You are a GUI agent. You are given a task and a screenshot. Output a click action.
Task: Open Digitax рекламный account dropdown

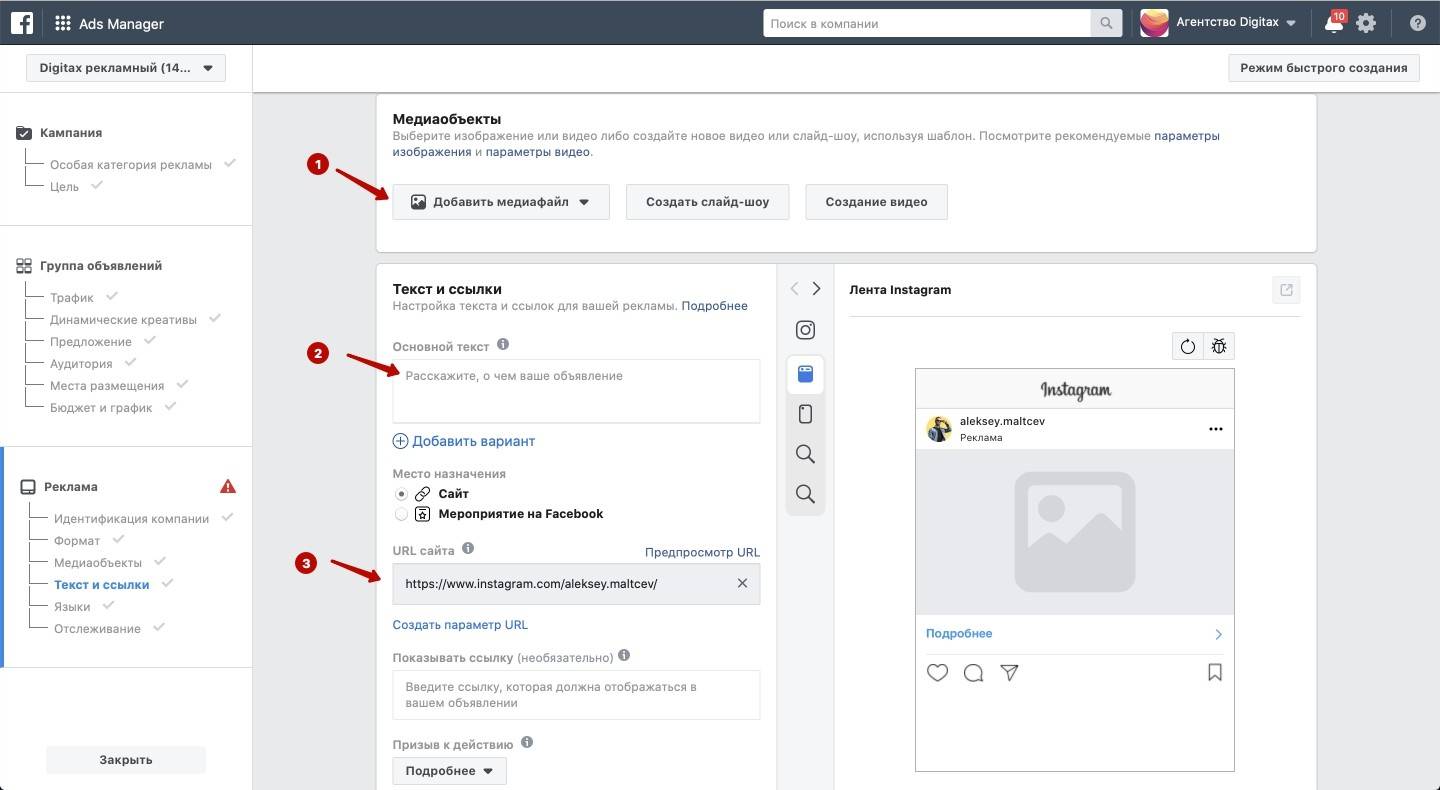click(126, 68)
